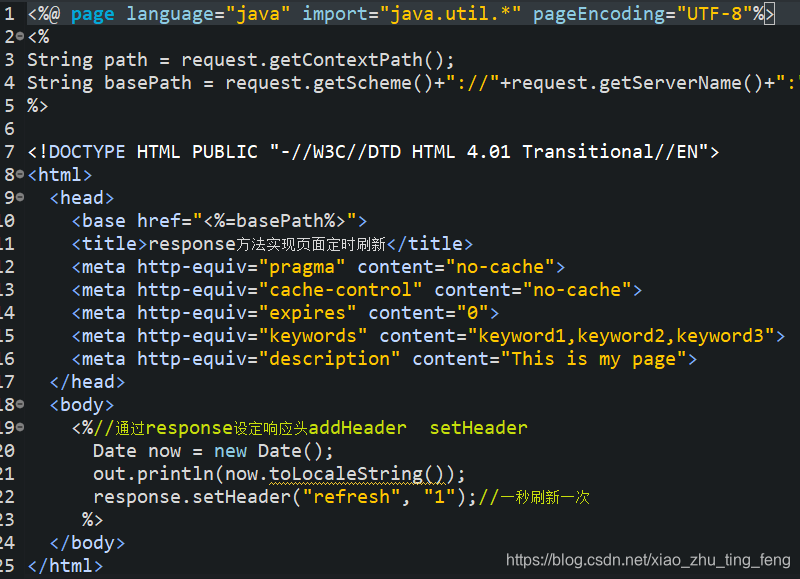Collapse the scriptlet fold marker on line 2
Image resolution: width=800 pixels, height=579 pixels.
(x=20, y=36)
